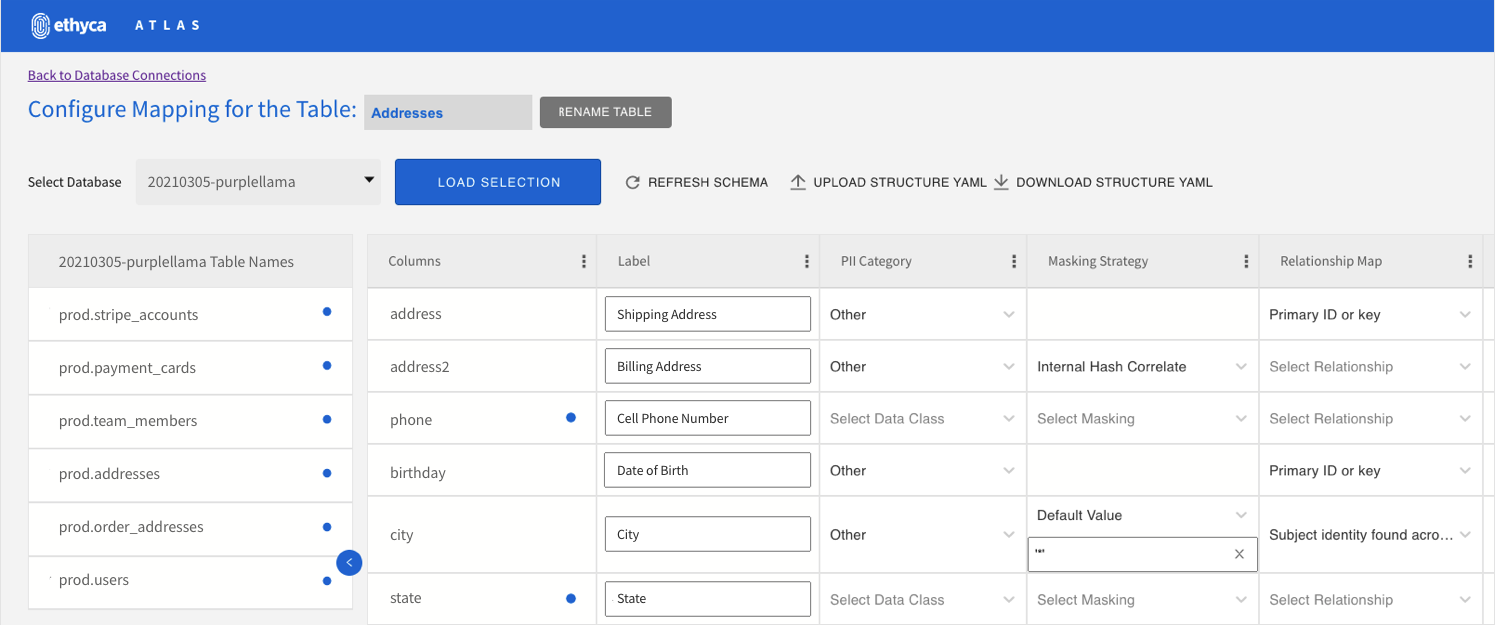Clear the city default value with X
Screen dimensions: 1495x625
1239,554
